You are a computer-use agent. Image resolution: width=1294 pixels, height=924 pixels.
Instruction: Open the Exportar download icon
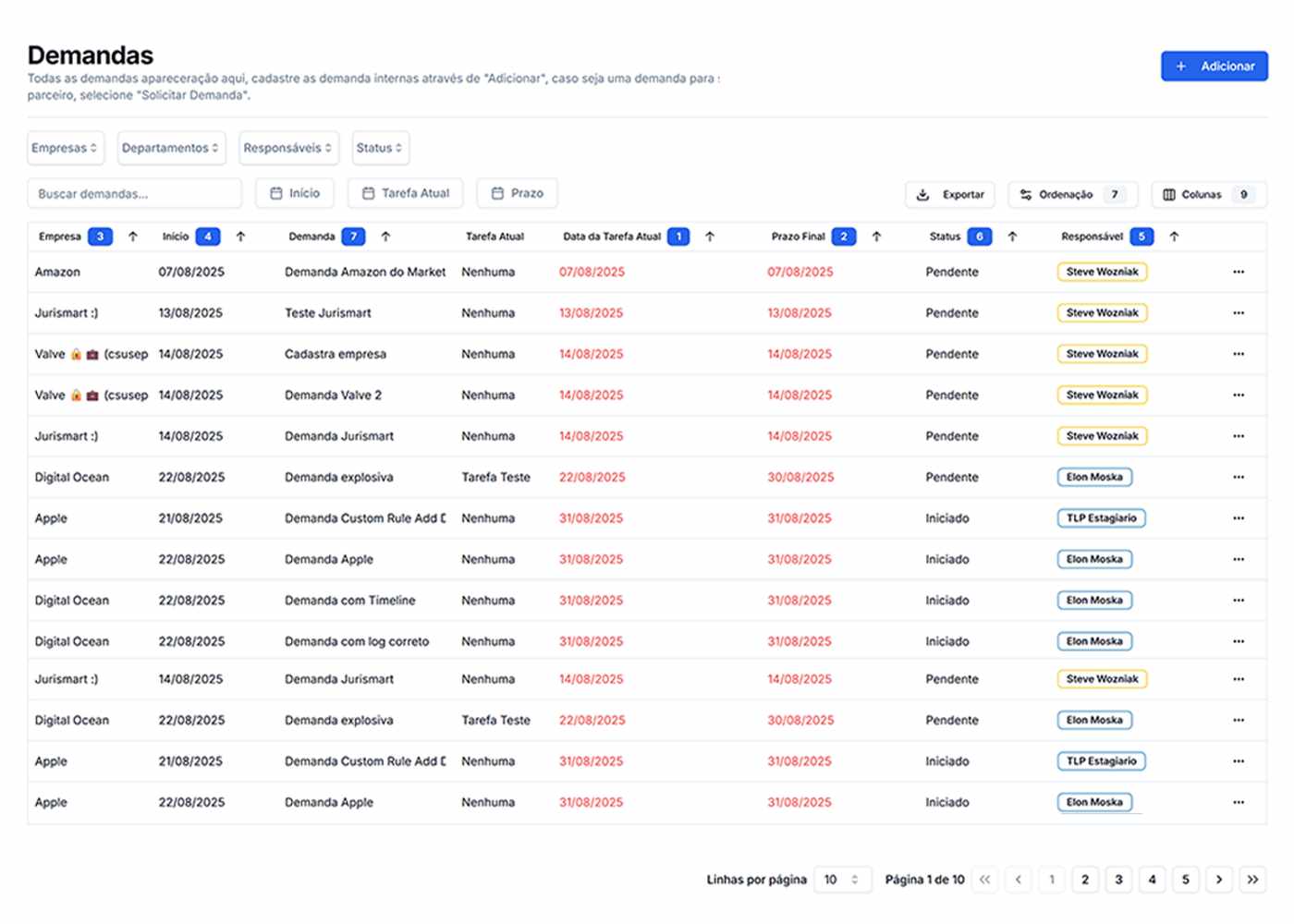coord(922,194)
